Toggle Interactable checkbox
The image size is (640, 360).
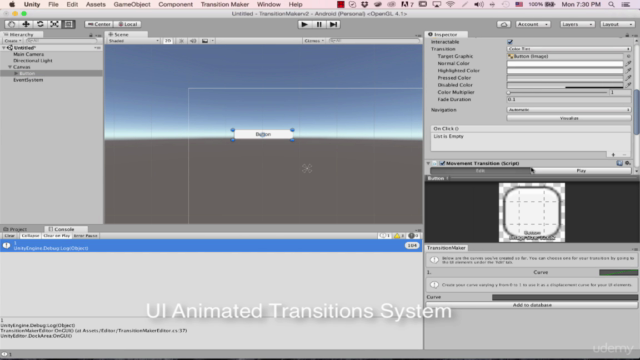(510, 42)
